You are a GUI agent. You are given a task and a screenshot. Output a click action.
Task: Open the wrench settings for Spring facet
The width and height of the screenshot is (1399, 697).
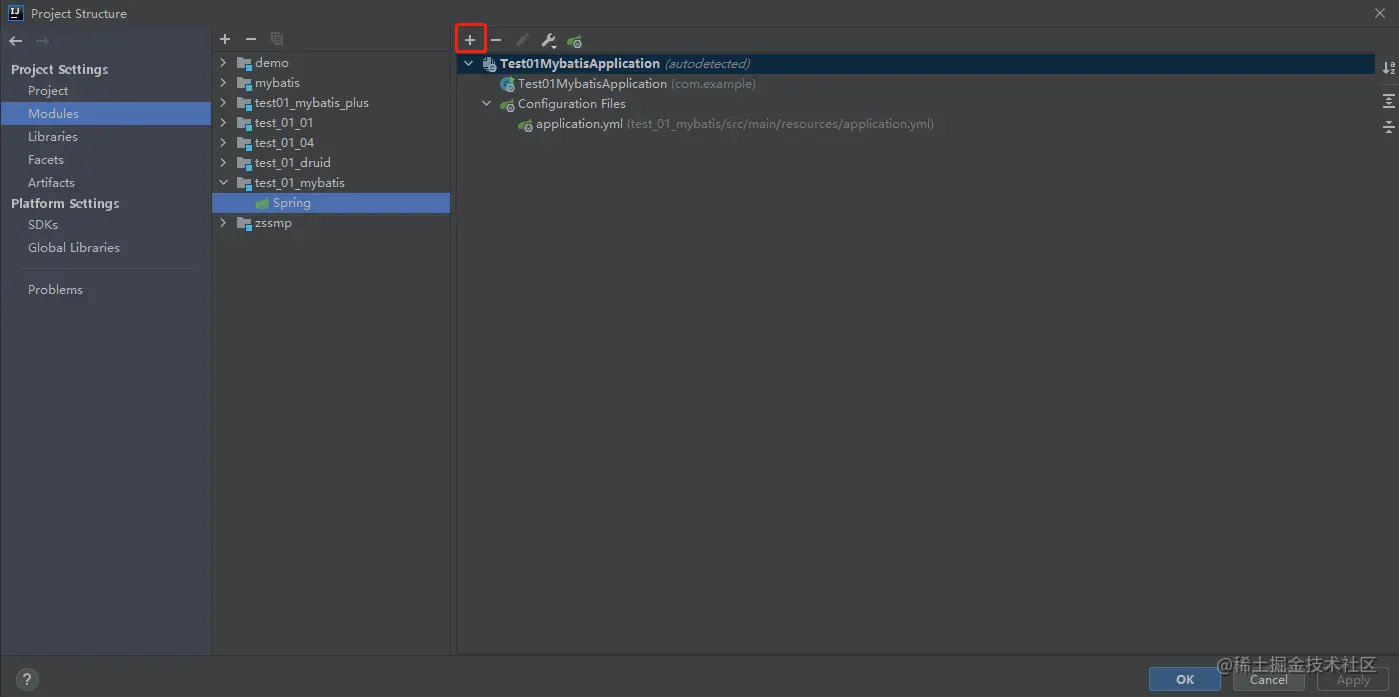(x=548, y=40)
